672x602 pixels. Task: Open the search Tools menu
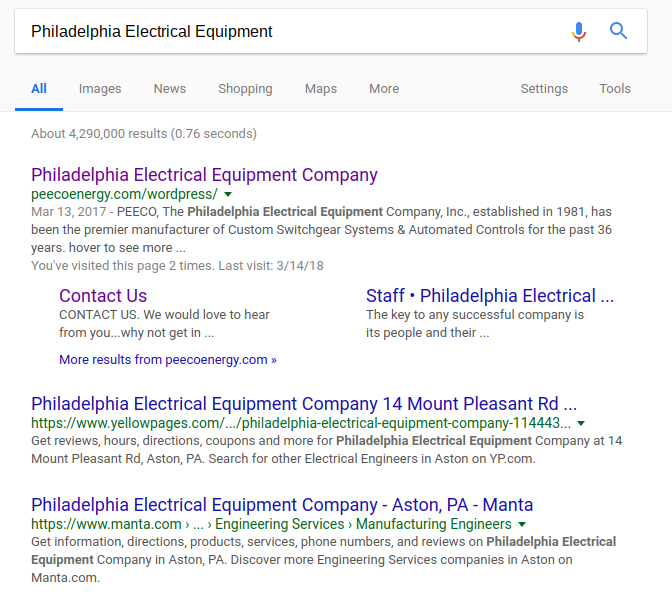(615, 89)
